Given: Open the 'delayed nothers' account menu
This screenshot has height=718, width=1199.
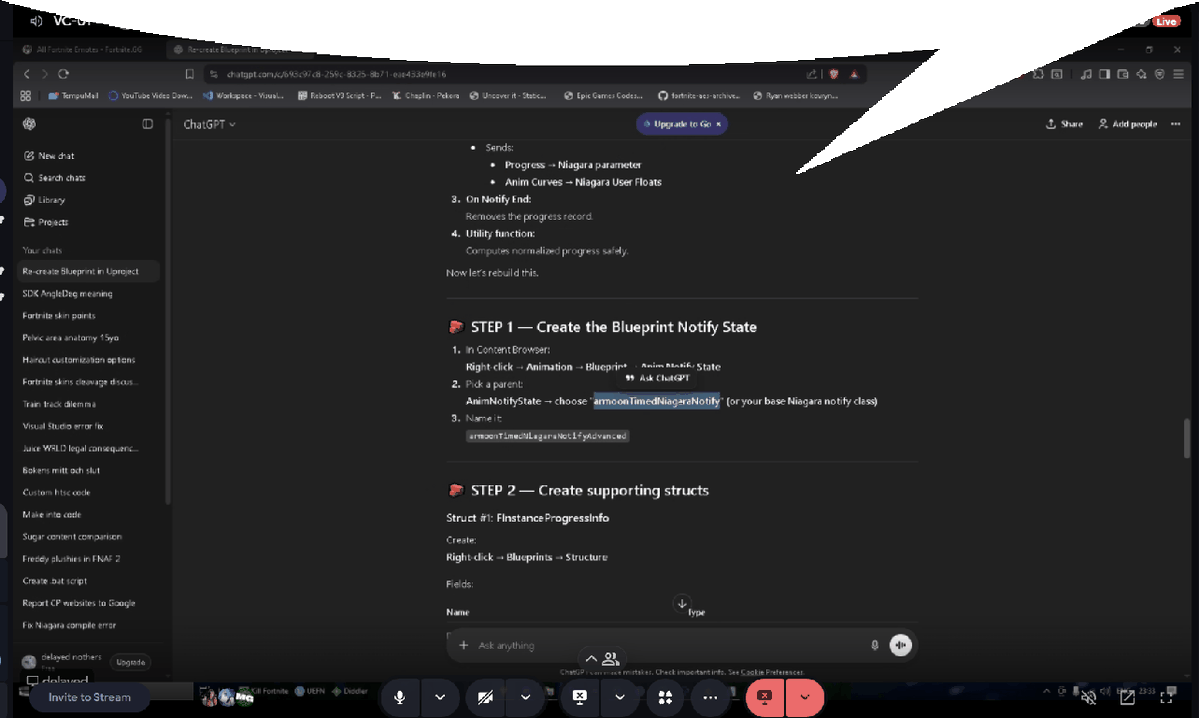Looking at the screenshot, I should [x=63, y=661].
